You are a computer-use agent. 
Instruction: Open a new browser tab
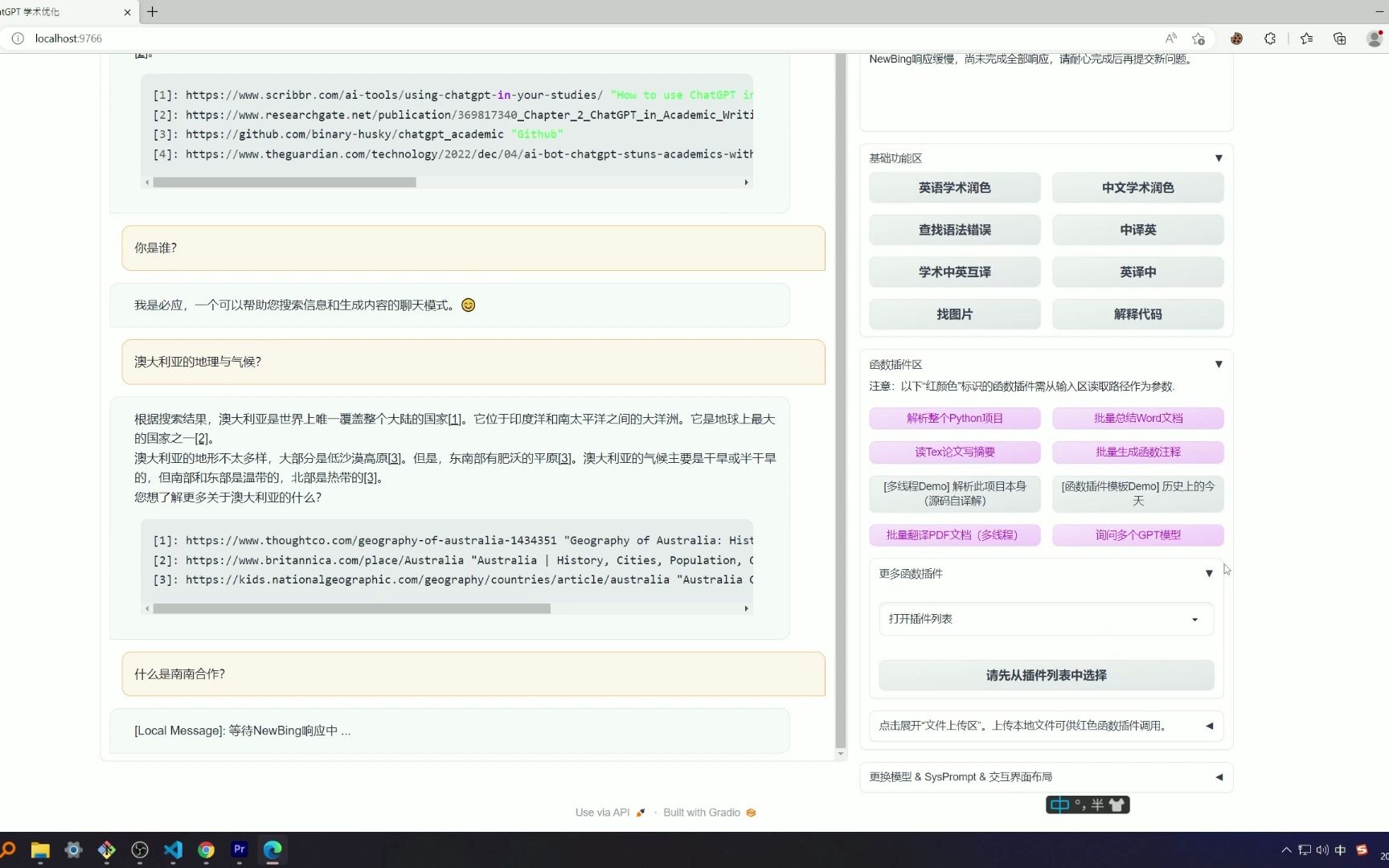point(152,12)
